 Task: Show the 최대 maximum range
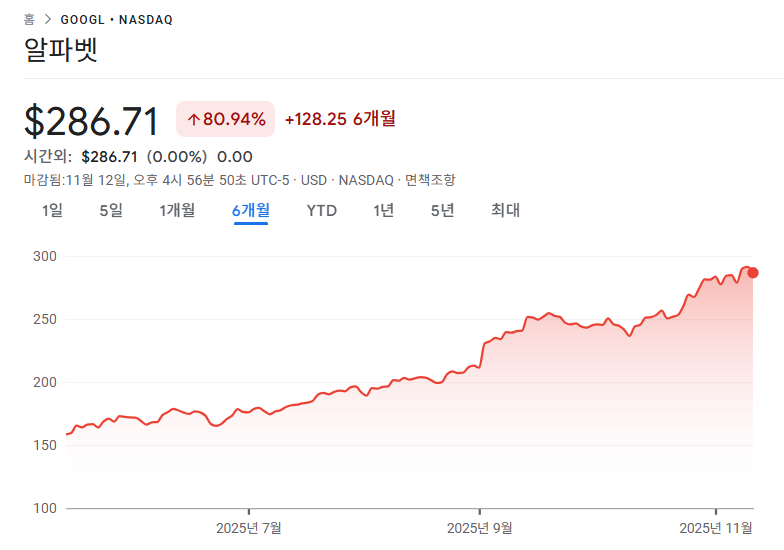[x=505, y=210]
